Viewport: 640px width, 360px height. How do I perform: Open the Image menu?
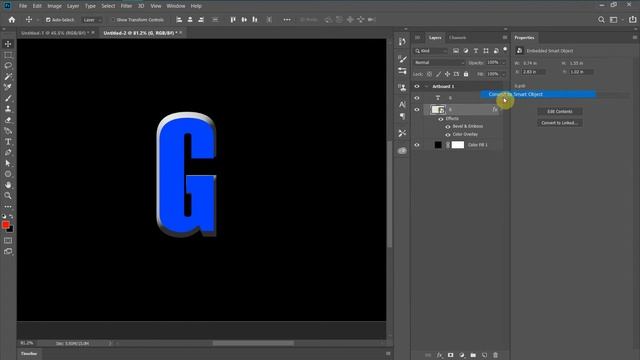(x=54, y=6)
